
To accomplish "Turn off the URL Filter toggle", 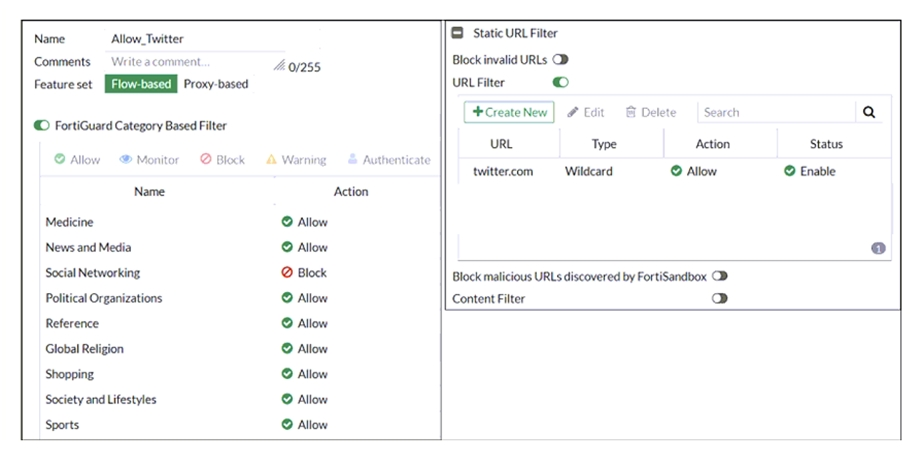I will (560, 82).
